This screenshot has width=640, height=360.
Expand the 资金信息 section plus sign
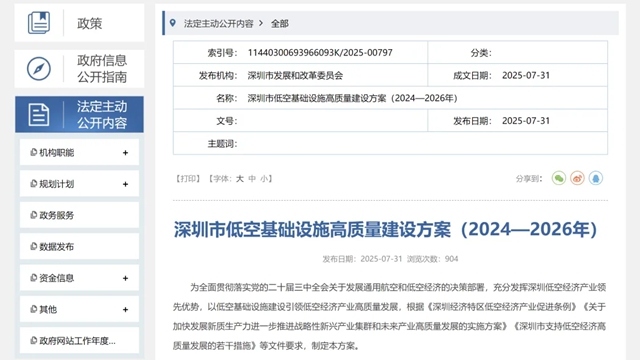125,278
